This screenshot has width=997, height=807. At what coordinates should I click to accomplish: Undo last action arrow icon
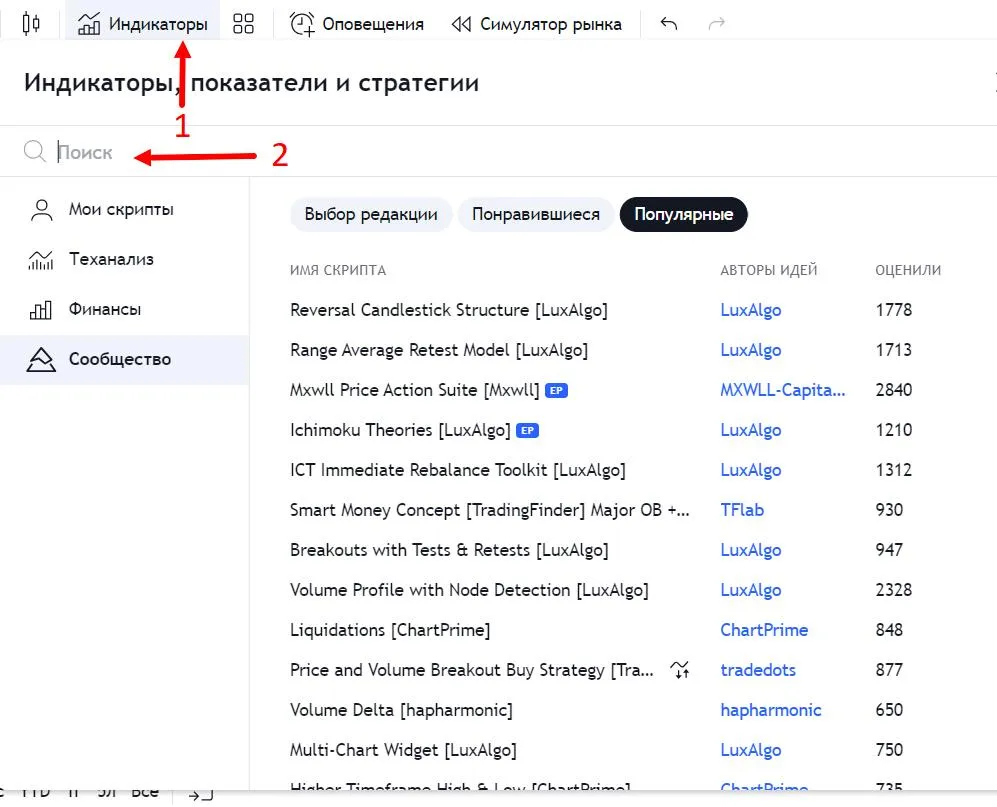point(668,24)
